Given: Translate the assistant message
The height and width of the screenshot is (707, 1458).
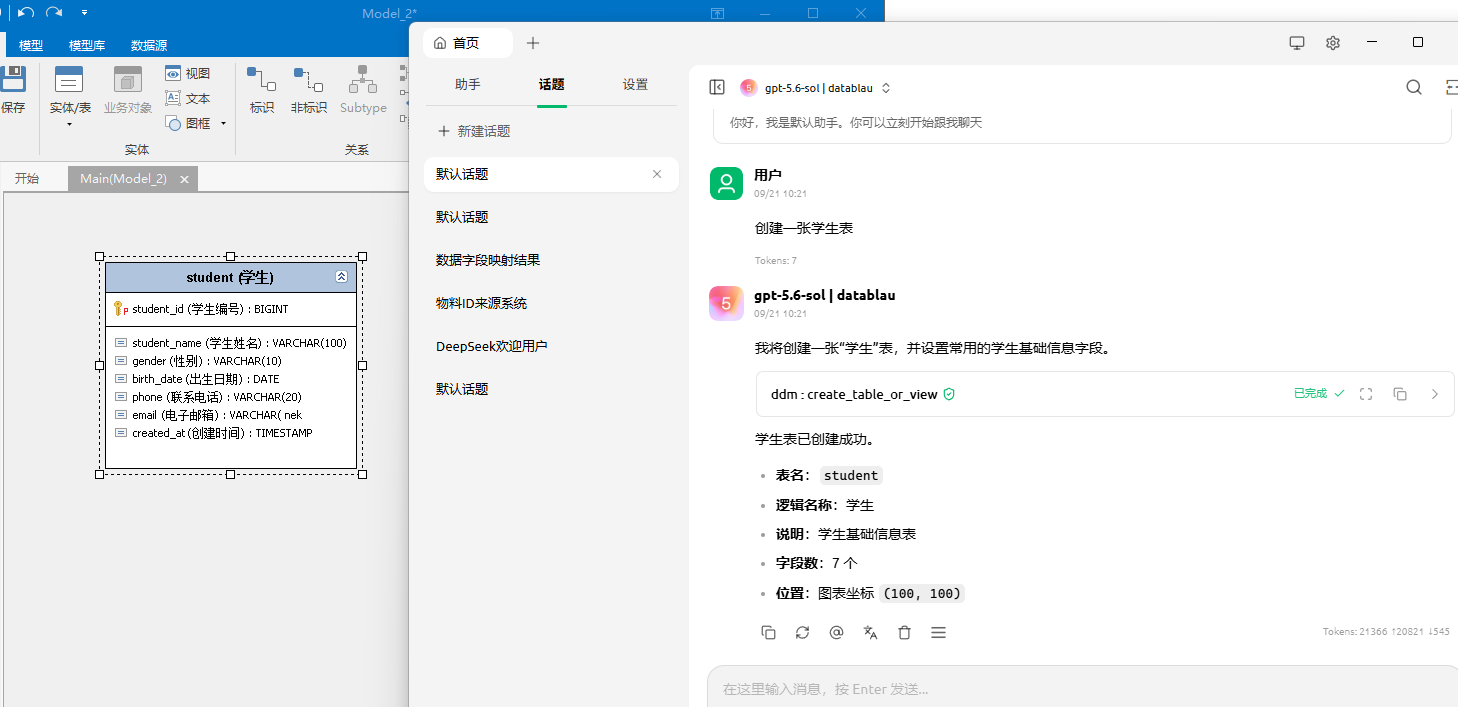Looking at the screenshot, I should [870, 632].
